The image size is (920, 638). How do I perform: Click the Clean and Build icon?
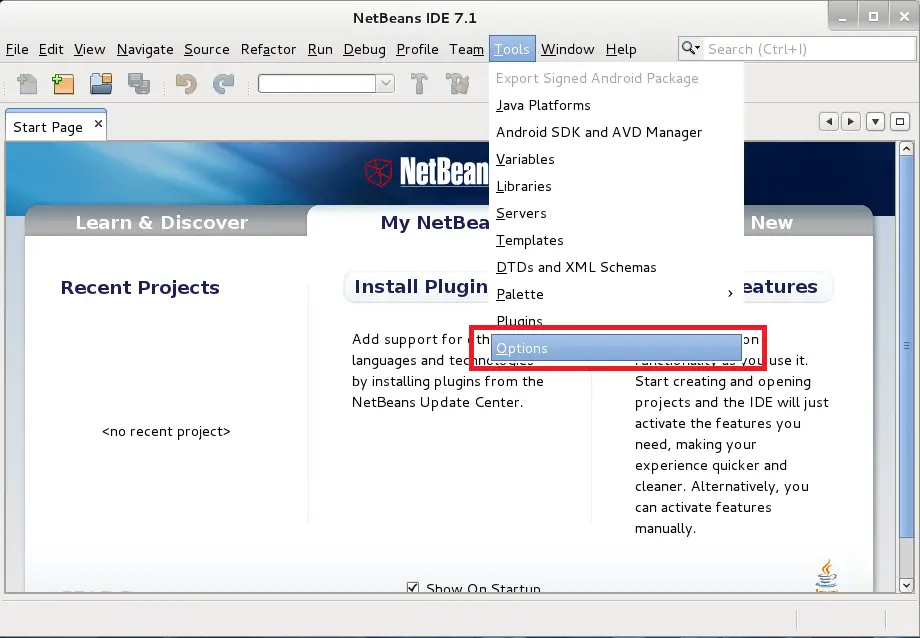[458, 83]
